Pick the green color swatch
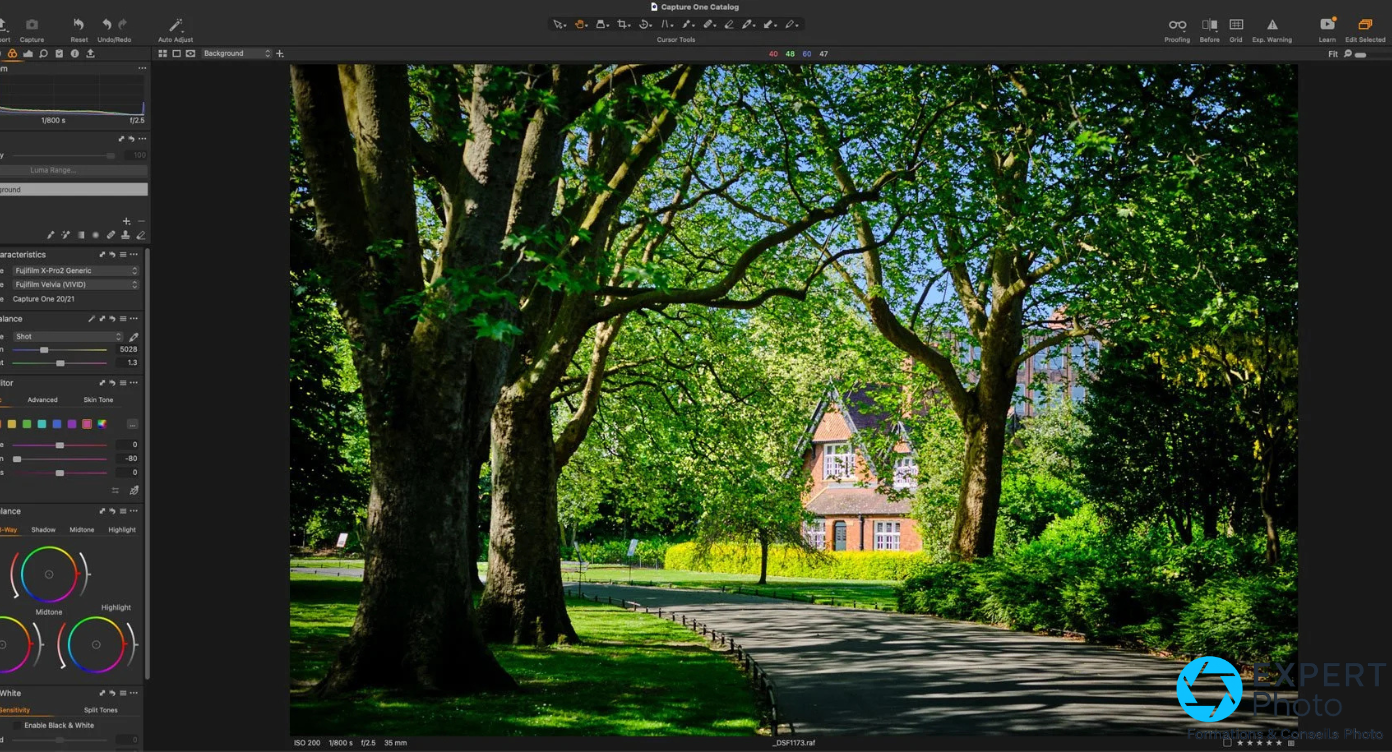This screenshot has height=752, width=1392. 26,424
